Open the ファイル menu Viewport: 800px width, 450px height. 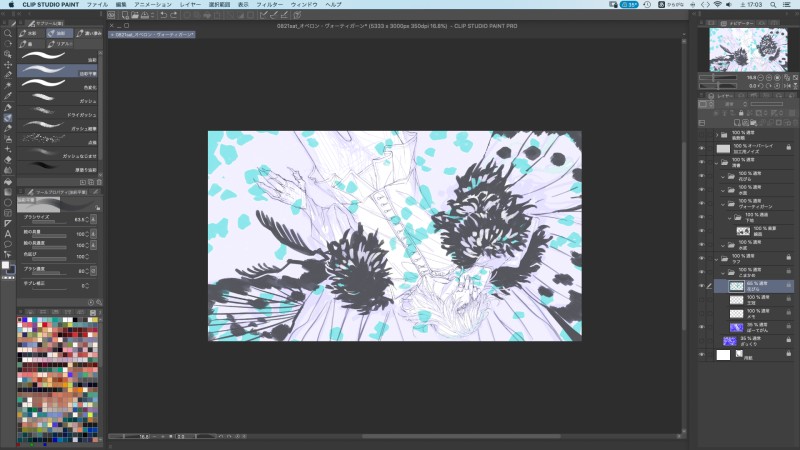click(97, 5)
